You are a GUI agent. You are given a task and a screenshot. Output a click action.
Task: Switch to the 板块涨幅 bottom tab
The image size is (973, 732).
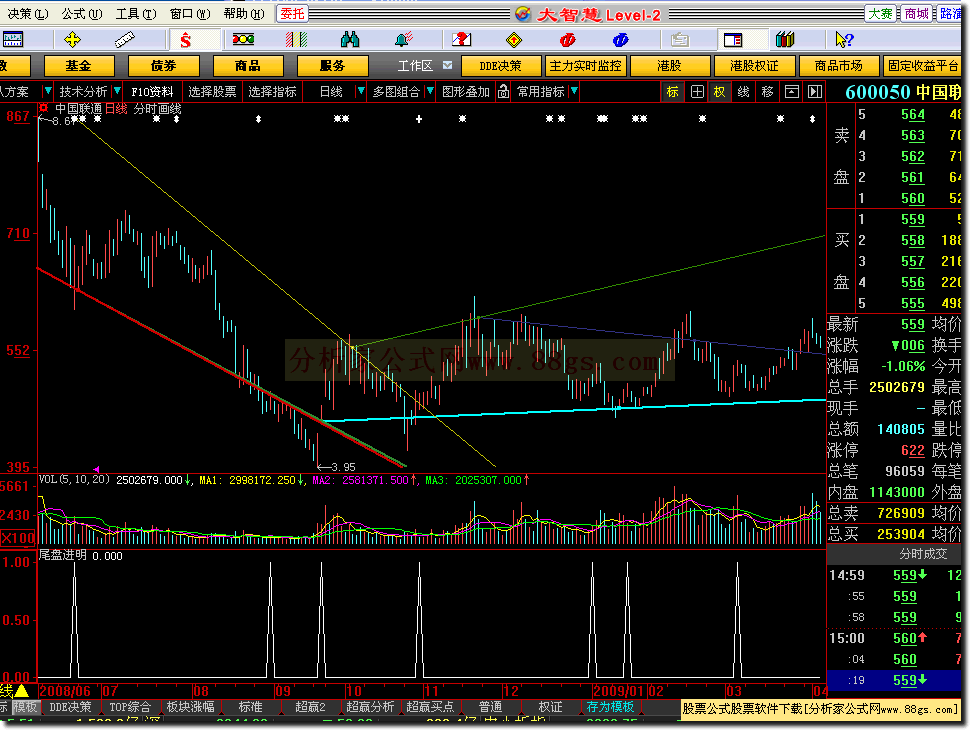[190, 707]
